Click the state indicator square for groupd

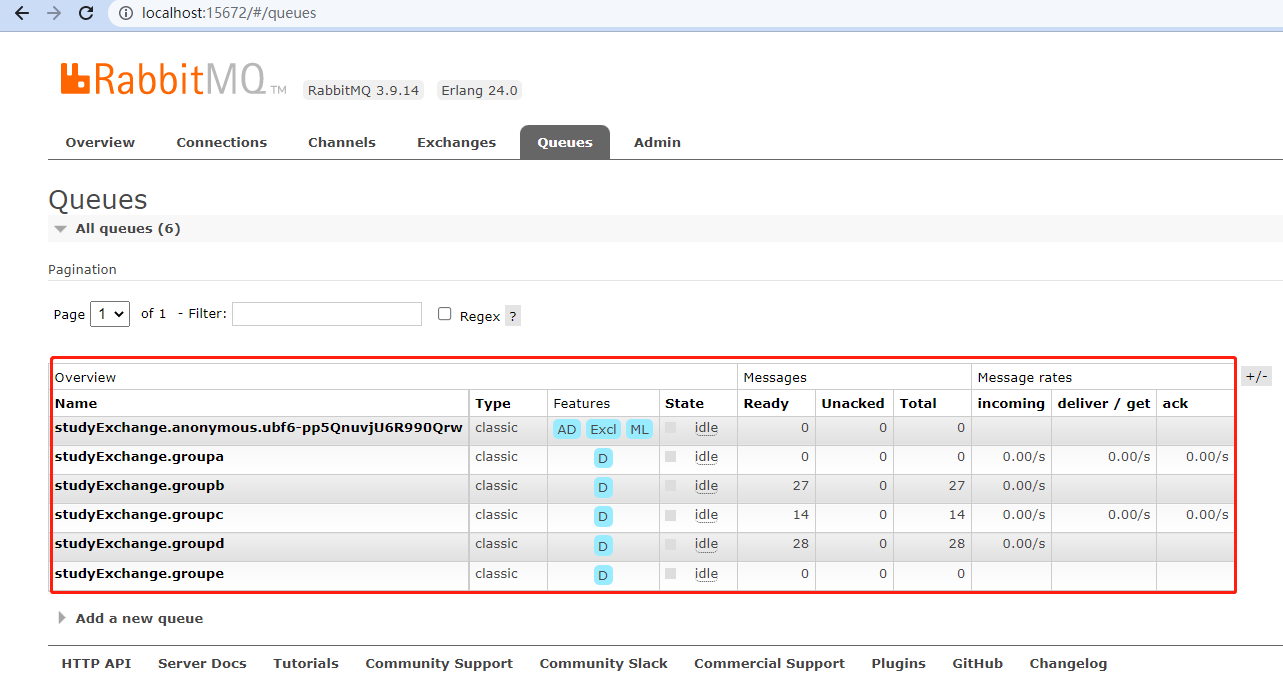click(x=671, y=544)
